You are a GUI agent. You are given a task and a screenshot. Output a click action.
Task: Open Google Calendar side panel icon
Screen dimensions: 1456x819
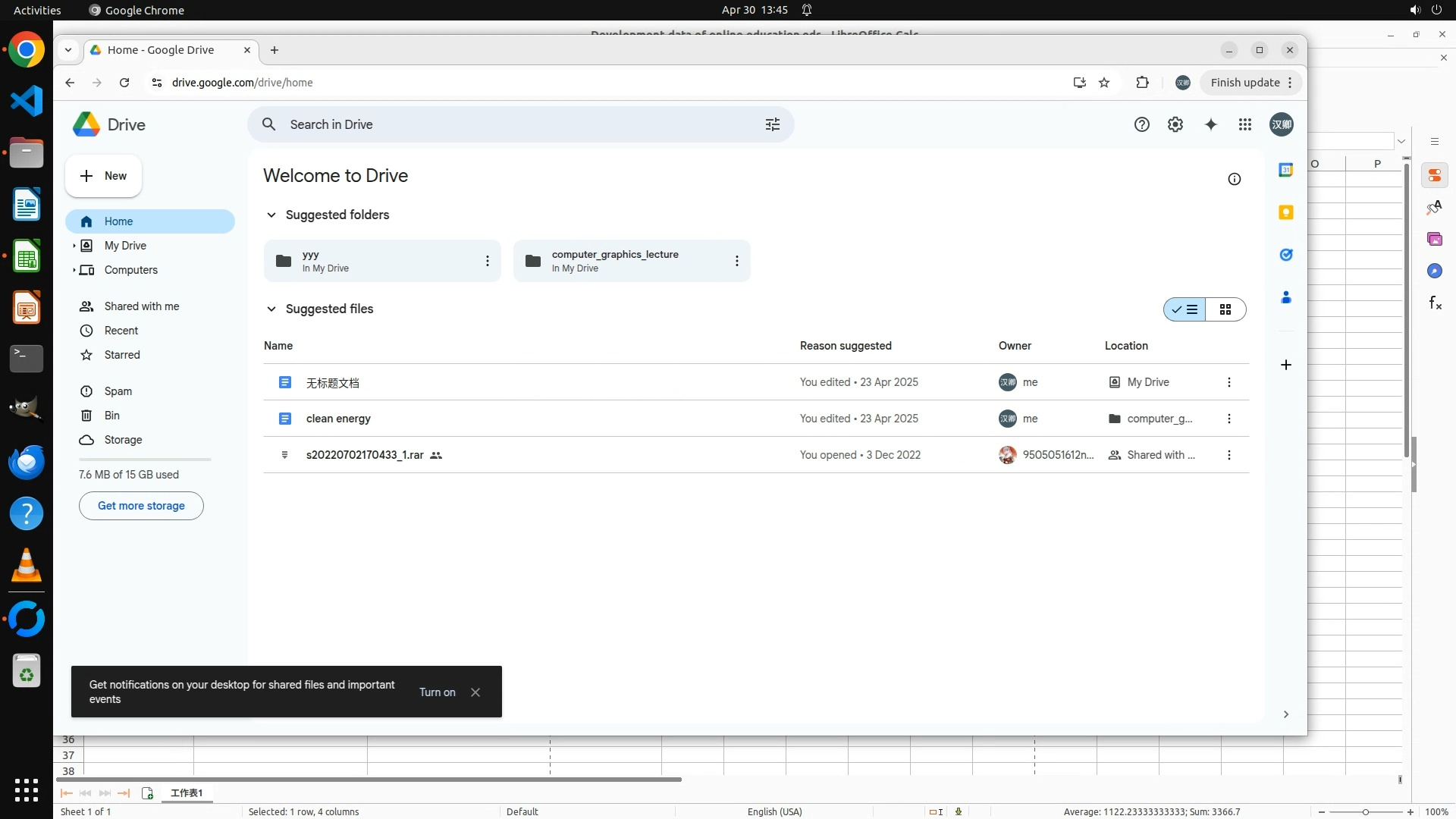[x=1285, y=170]
